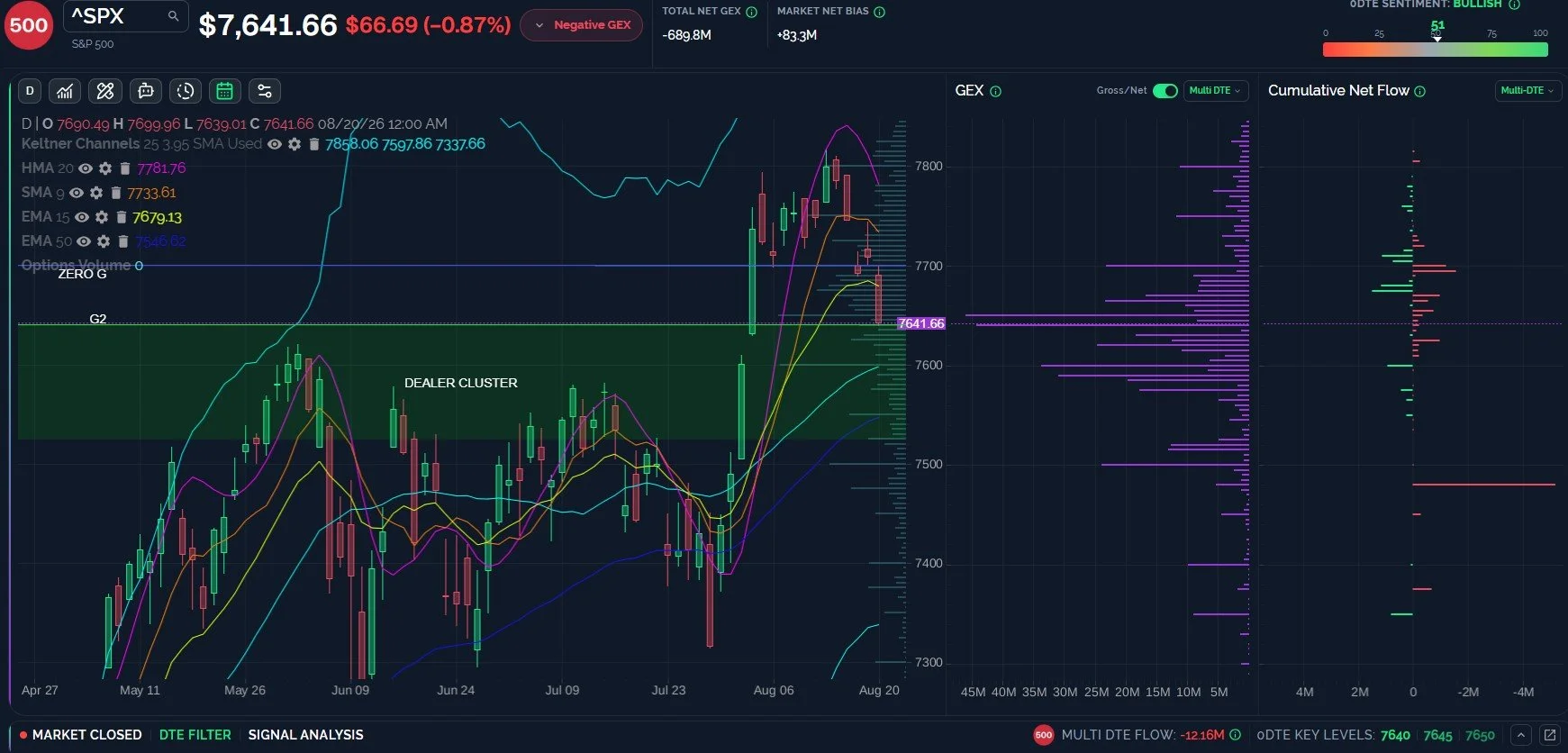Click the GEX panel info icon
The height and width of the screenshot is (753, 1568).
(995, 91)
